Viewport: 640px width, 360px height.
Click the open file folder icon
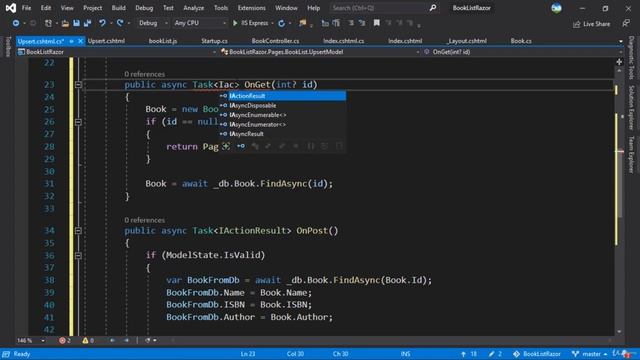pyautogui.click(x=65, y=23)
